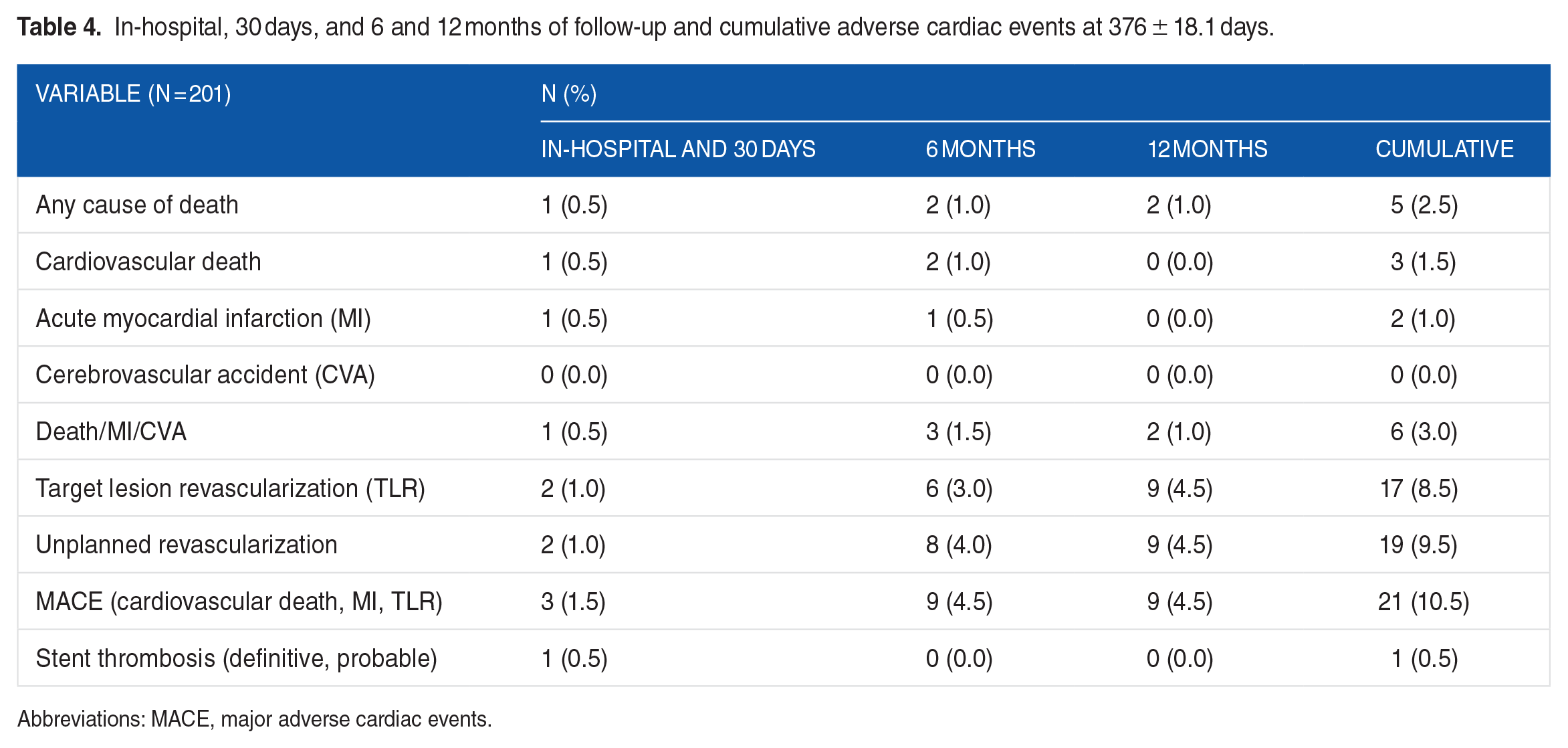Viewport: 1568px width, 748px height.
Task: Click the Abbreviations footnote text
Action: coord(255,719)
